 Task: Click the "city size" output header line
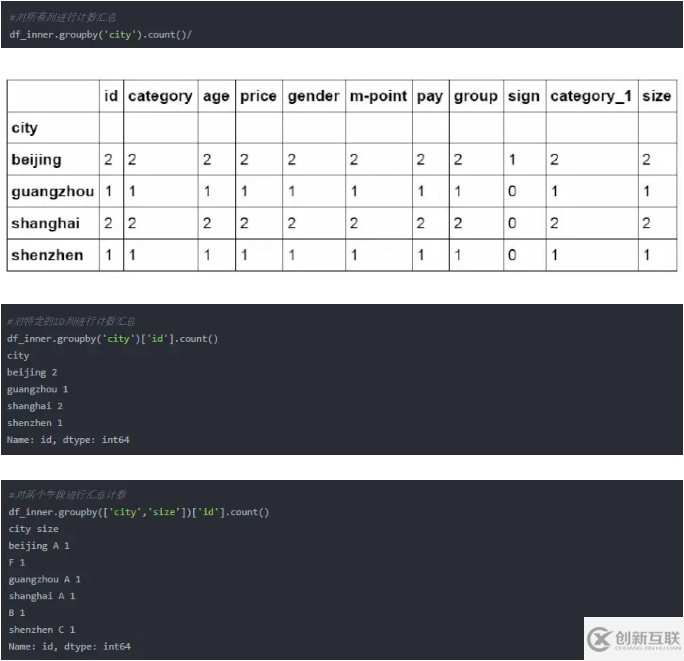tap(34, 529)
